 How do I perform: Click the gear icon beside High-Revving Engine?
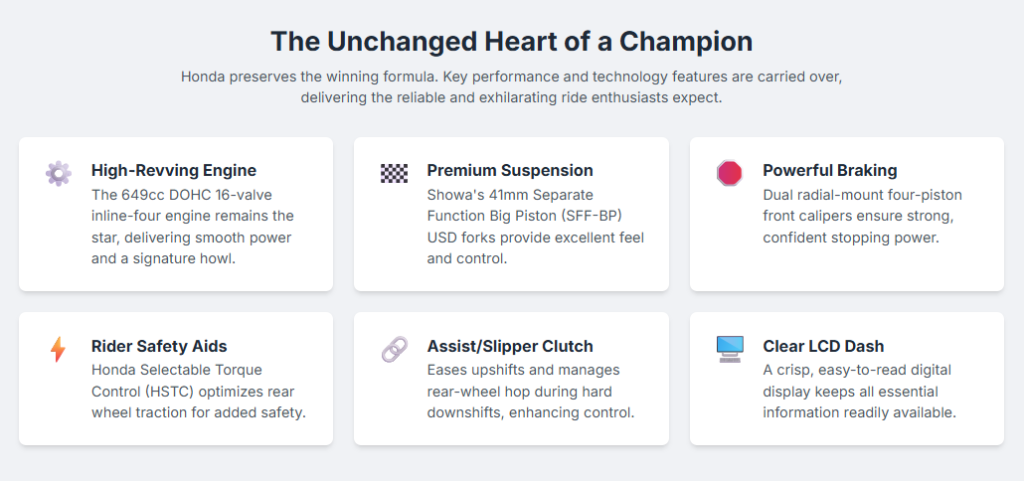58,173
